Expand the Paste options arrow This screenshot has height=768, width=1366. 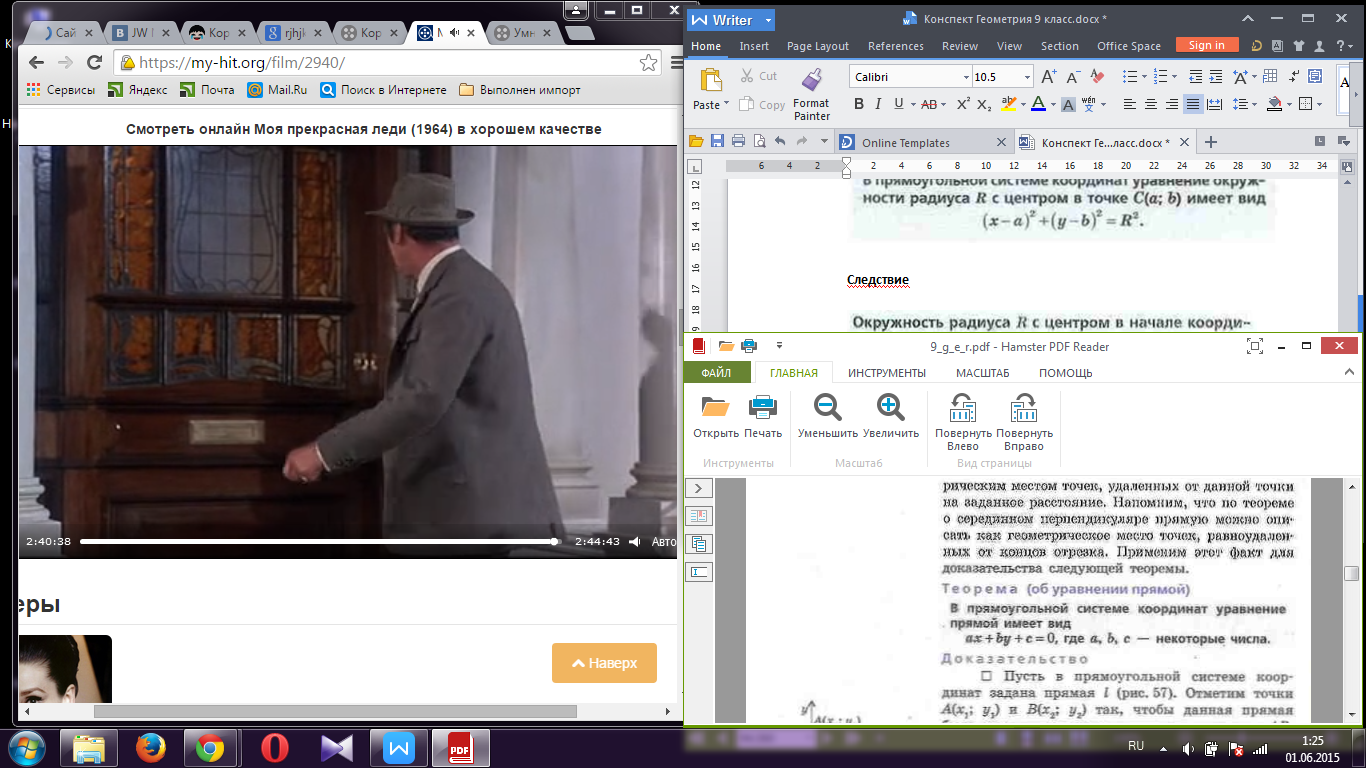[x=727, y=105]
